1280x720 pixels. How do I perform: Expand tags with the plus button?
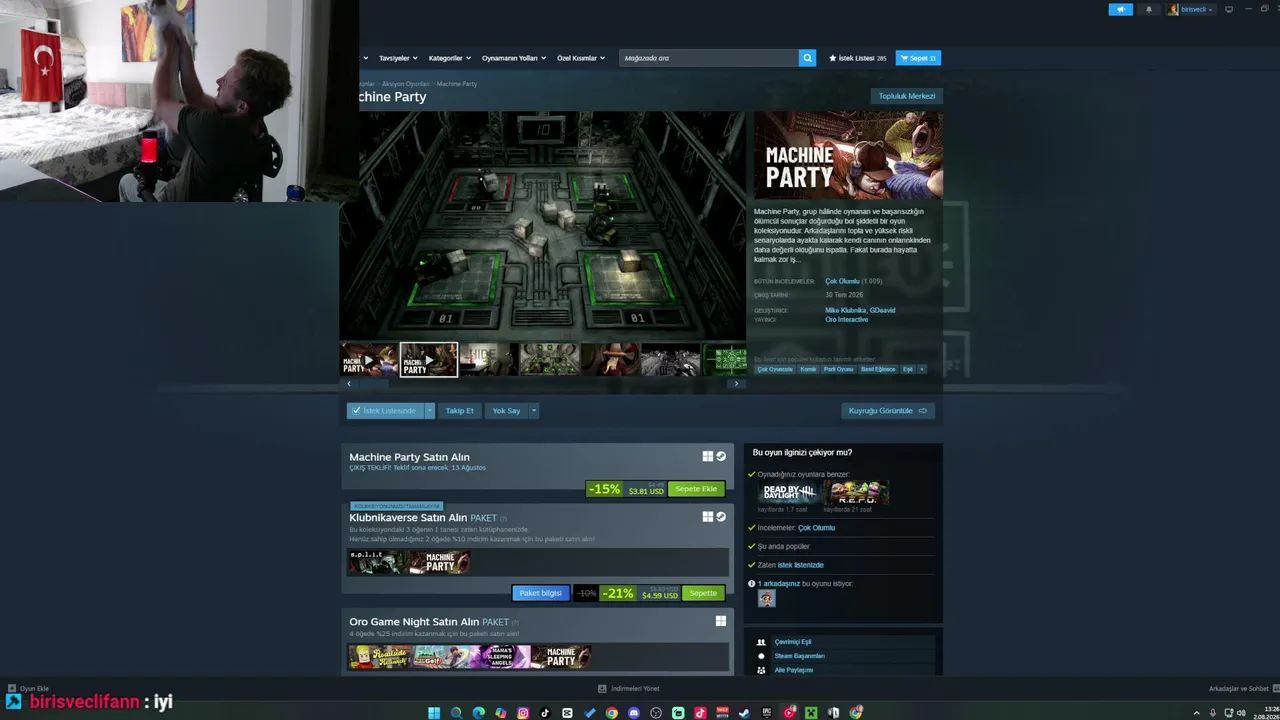click(921, 369)
